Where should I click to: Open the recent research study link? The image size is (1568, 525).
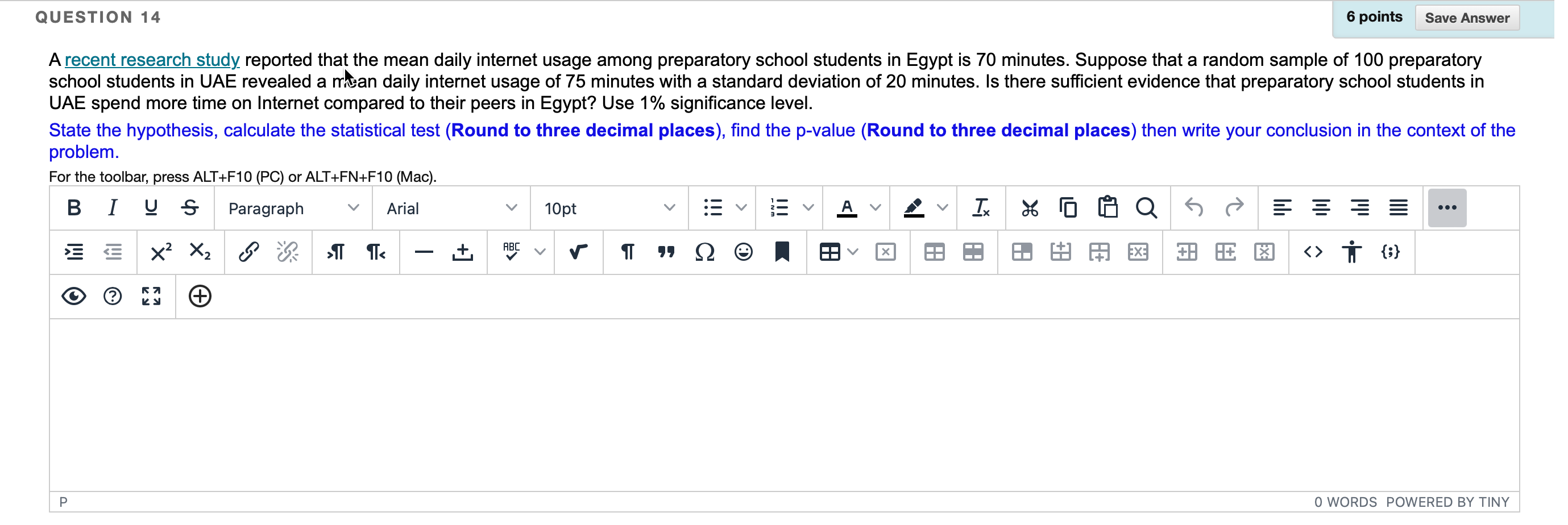pos(152,60)
